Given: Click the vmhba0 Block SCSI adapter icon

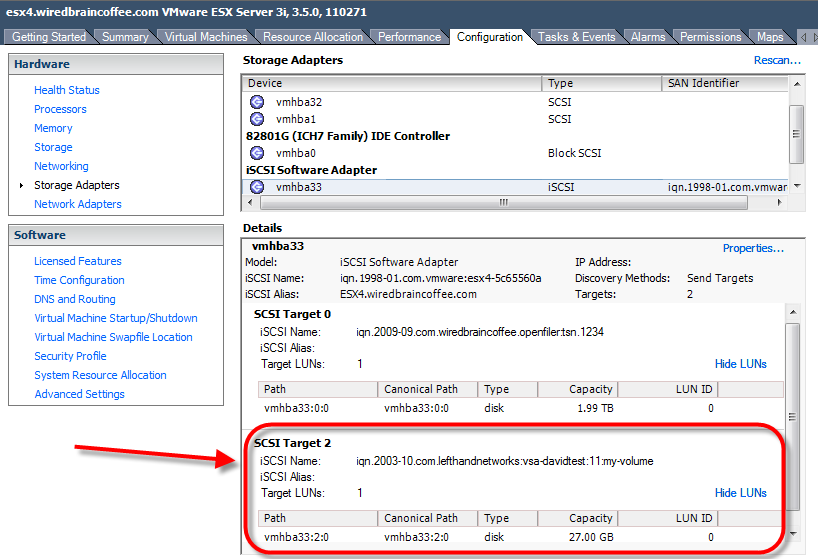Looking at the screenshot, I should coord(256,153).
